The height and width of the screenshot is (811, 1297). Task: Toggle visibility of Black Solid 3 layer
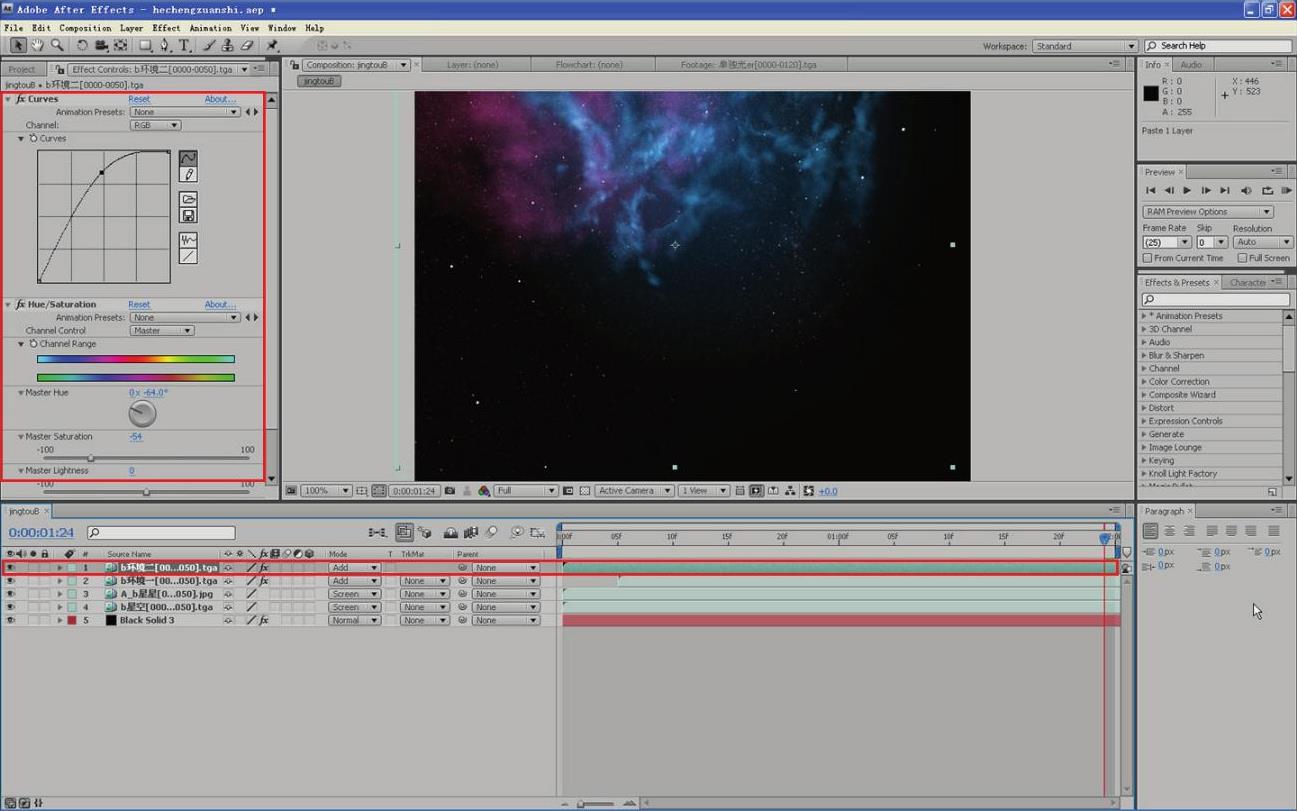[x=10, y=620]
